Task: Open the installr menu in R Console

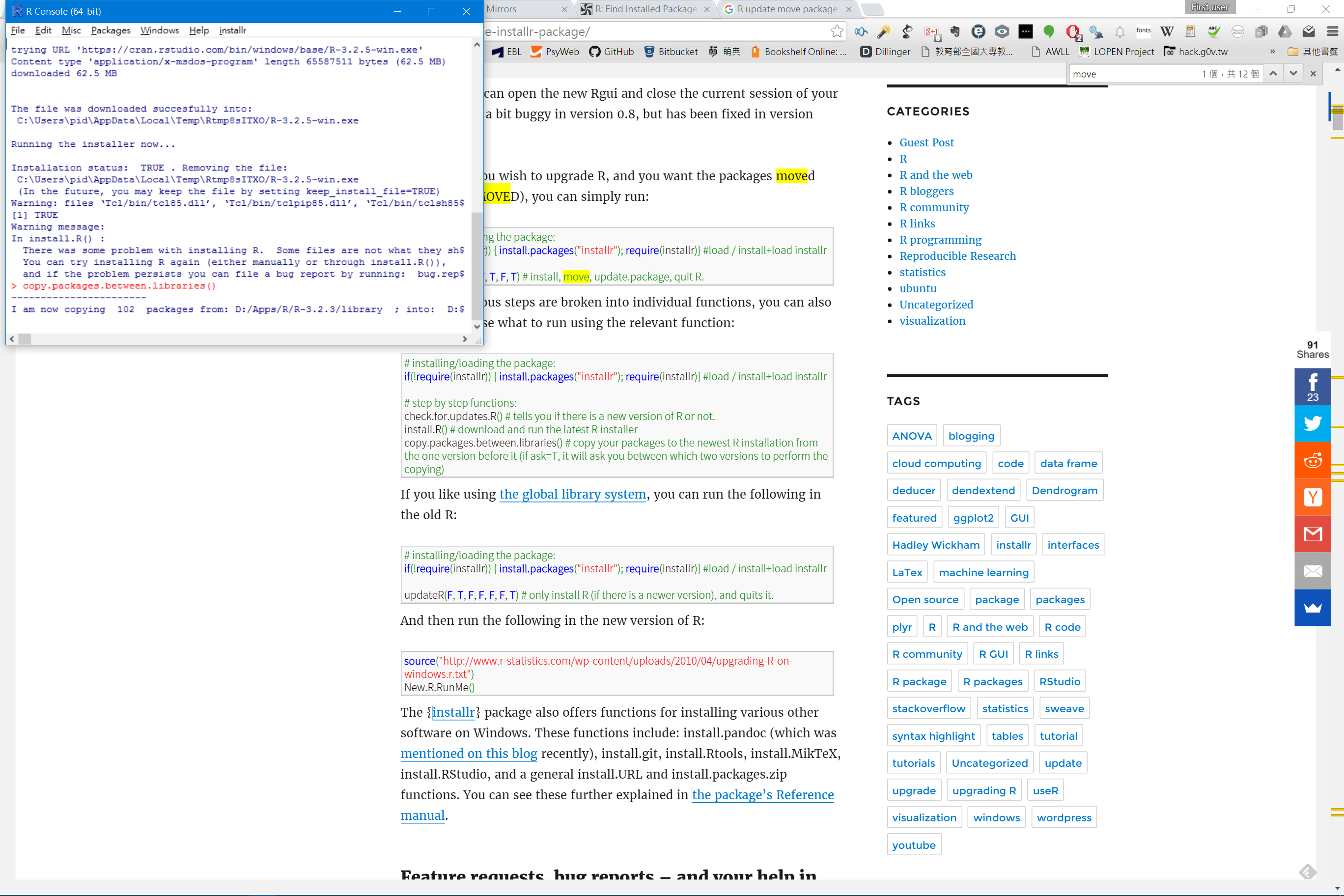Action: [232, 30]
